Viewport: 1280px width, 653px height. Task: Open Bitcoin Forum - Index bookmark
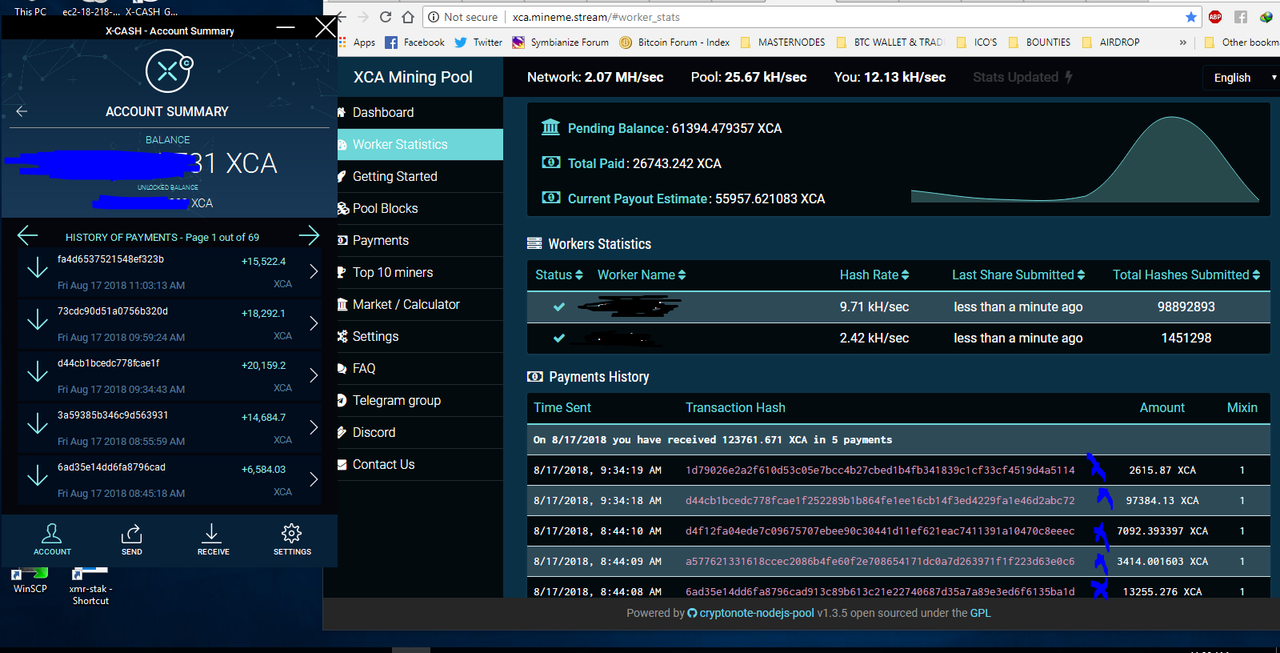pyautogui.click(x=675, y=42)
